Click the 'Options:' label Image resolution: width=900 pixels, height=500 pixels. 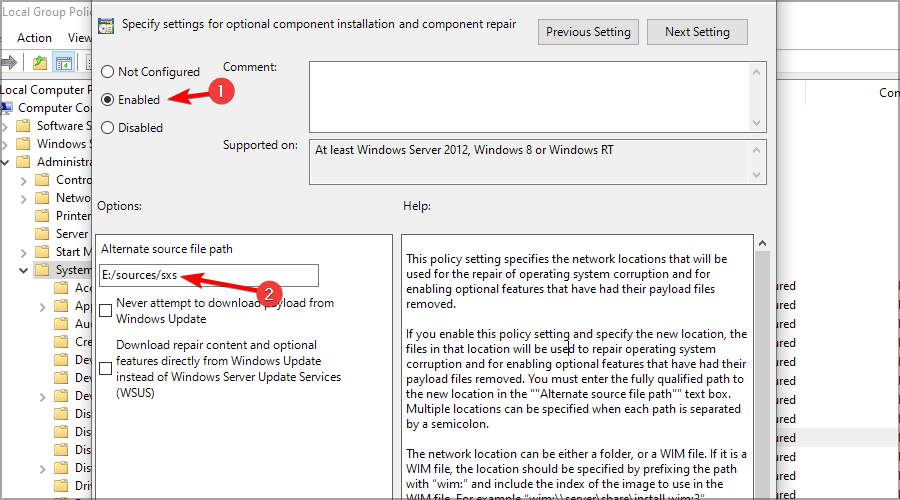tap(119, 206)
